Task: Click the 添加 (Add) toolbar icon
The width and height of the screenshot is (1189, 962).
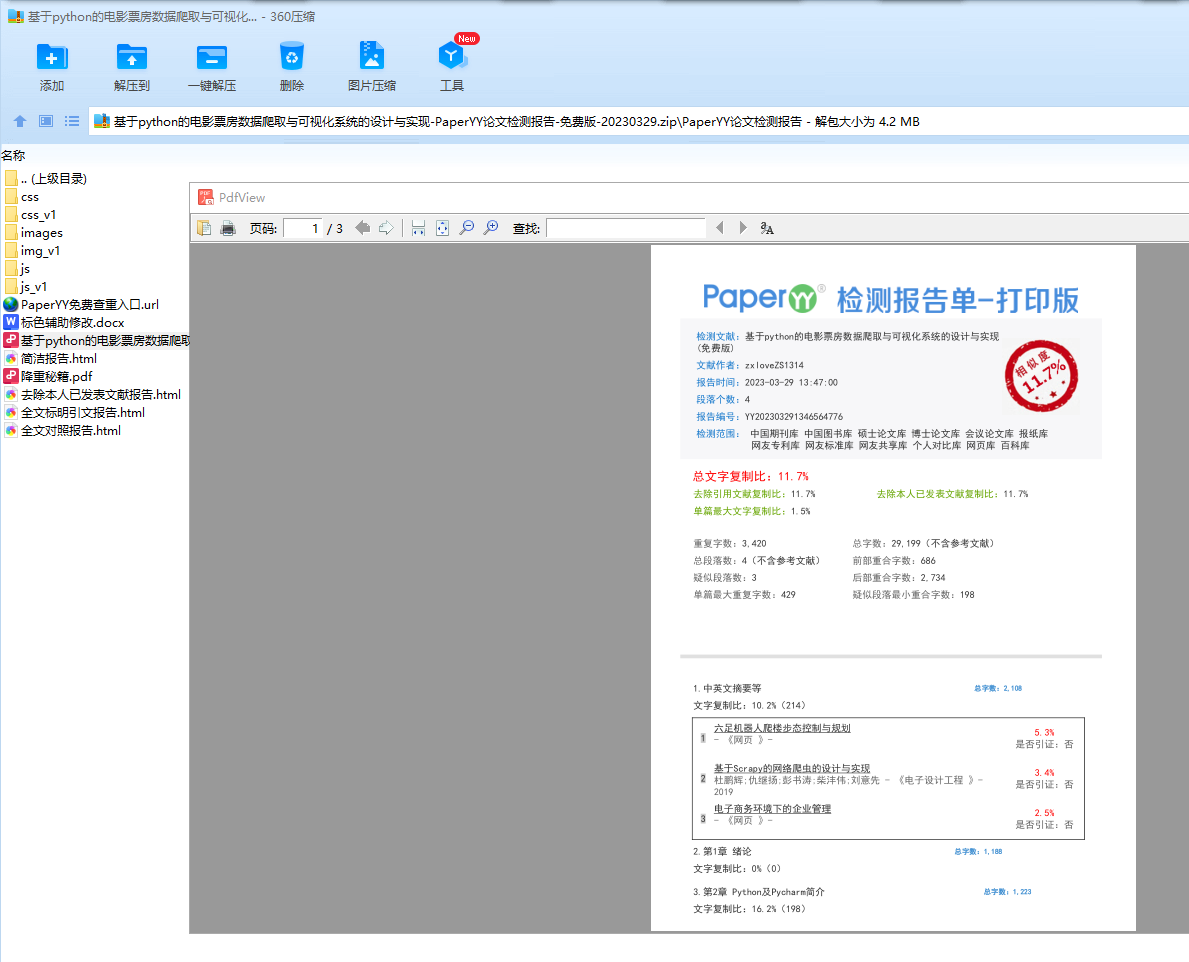Action: (x=52, y=58)
